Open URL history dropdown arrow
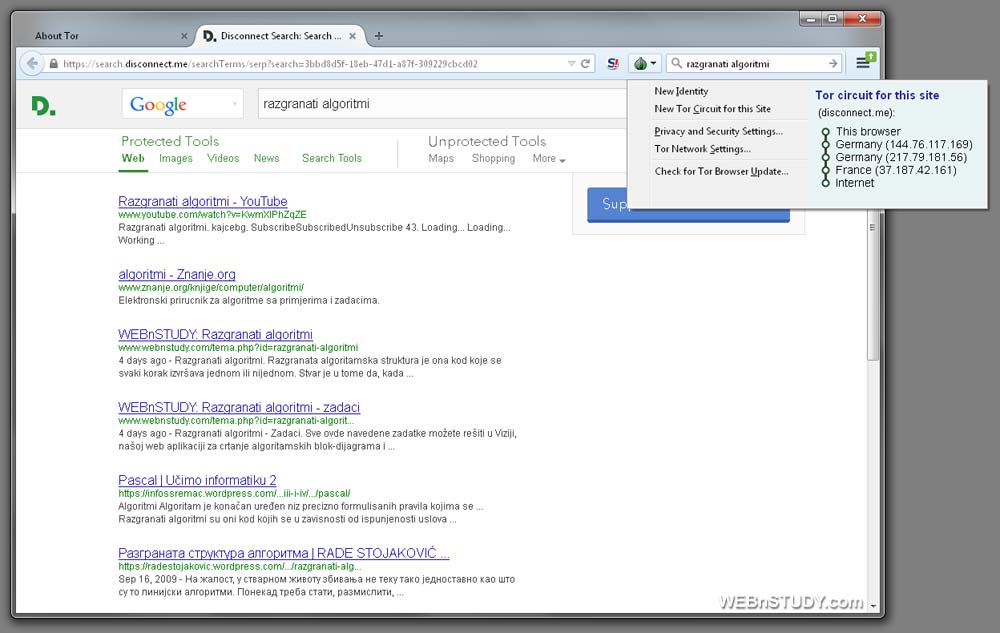The height and width of the screenshot is (633, 1000). tap(571, 64)
